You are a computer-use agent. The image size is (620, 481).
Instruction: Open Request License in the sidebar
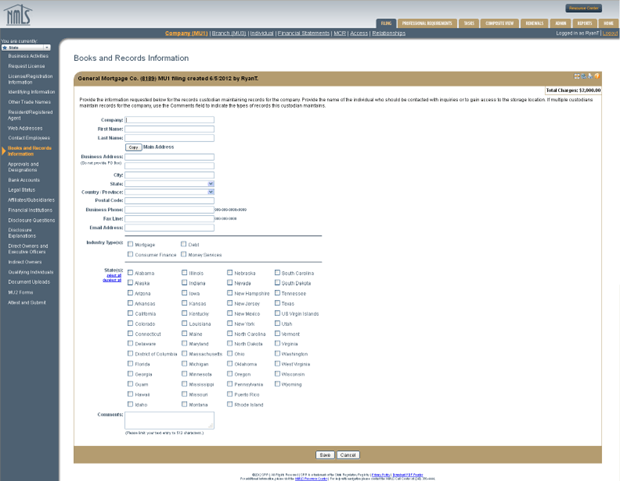[26, 66]
